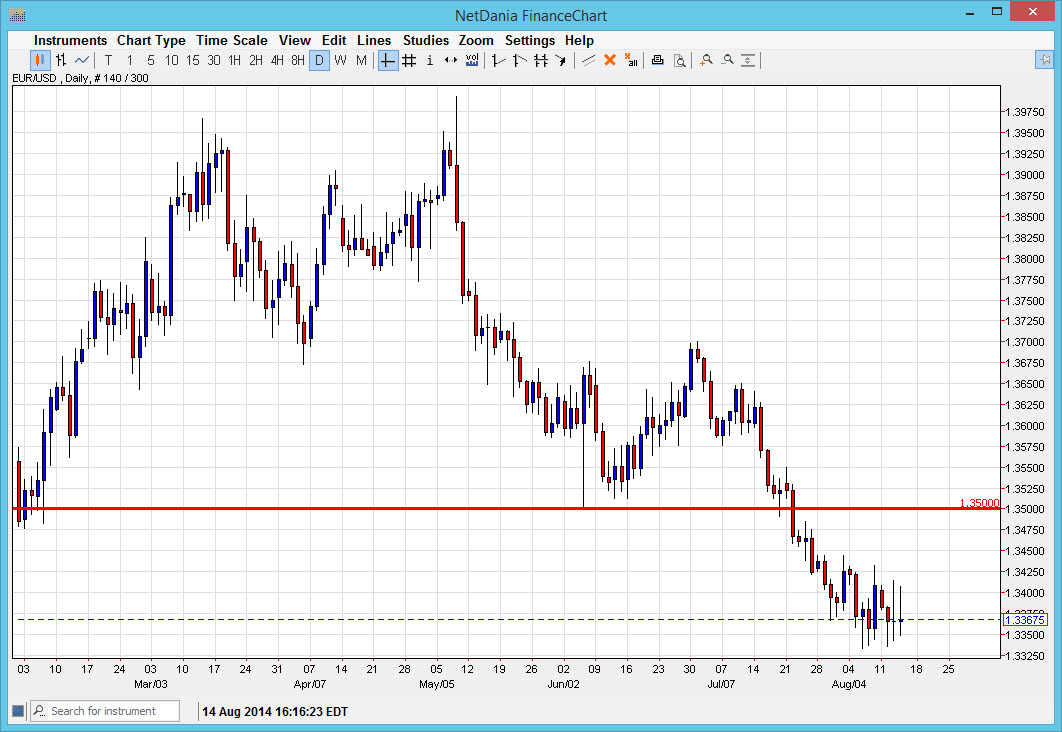Click the delete all lines icon
The image size is (1062, 732).
(x=631, y=60)
